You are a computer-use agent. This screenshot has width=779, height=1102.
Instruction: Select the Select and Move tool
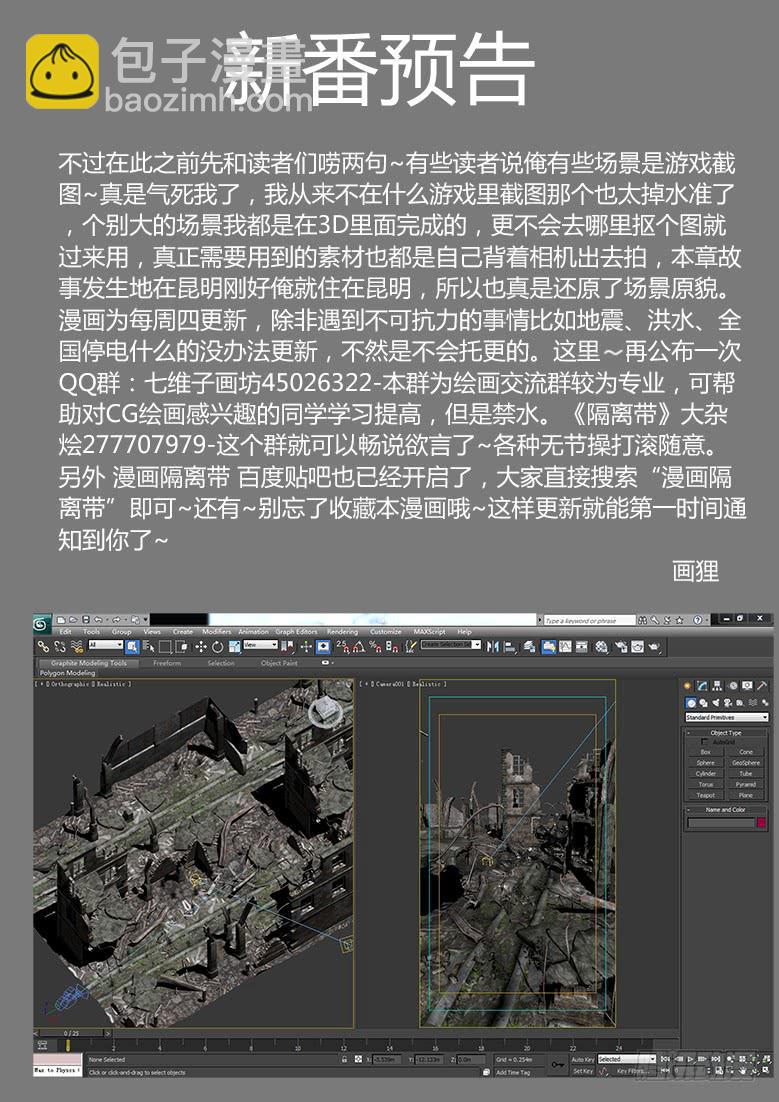click(201, 647)
